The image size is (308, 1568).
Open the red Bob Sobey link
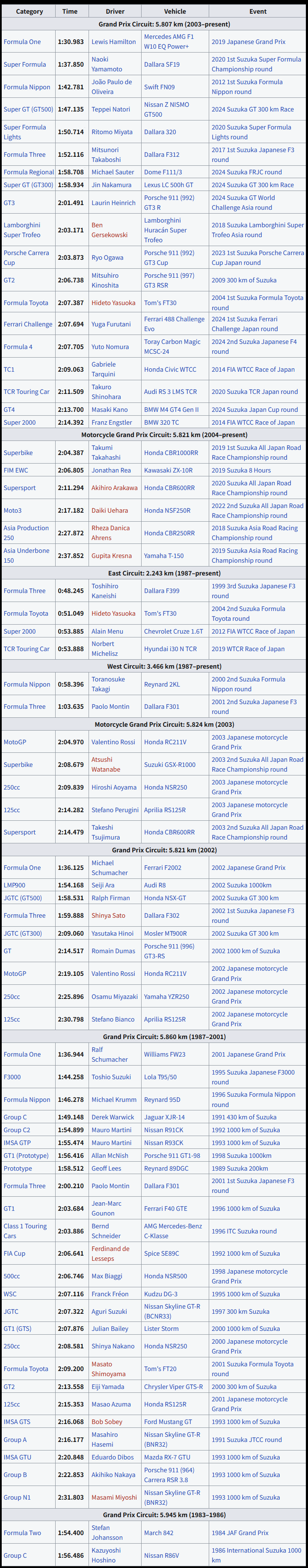[x=107, y=1422]
